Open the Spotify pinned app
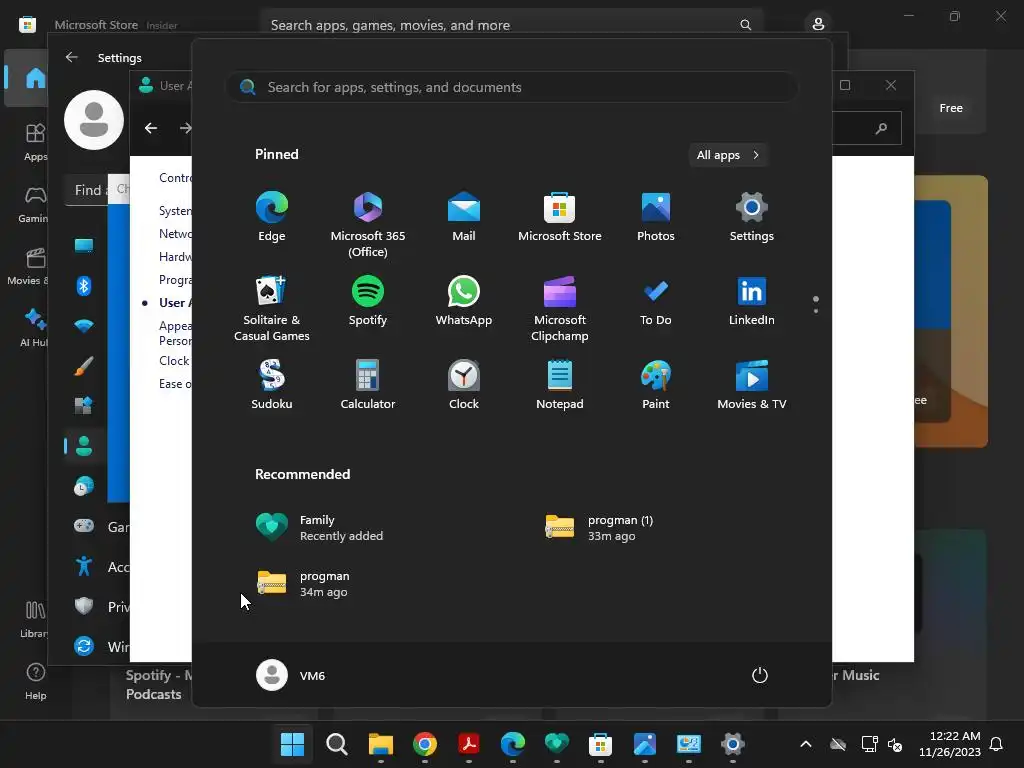The width and height of the screenshot is (1024, 768). tap(368, 300)
